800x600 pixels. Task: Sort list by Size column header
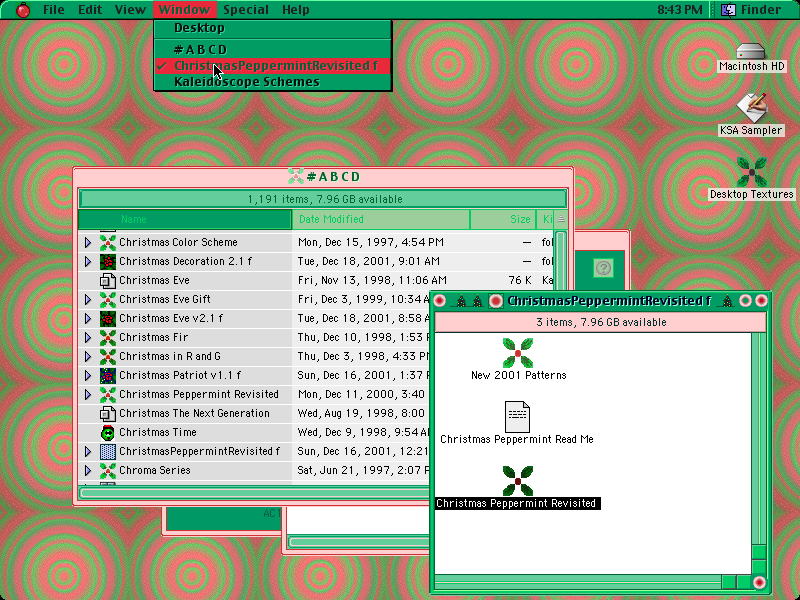coord(503,219)
